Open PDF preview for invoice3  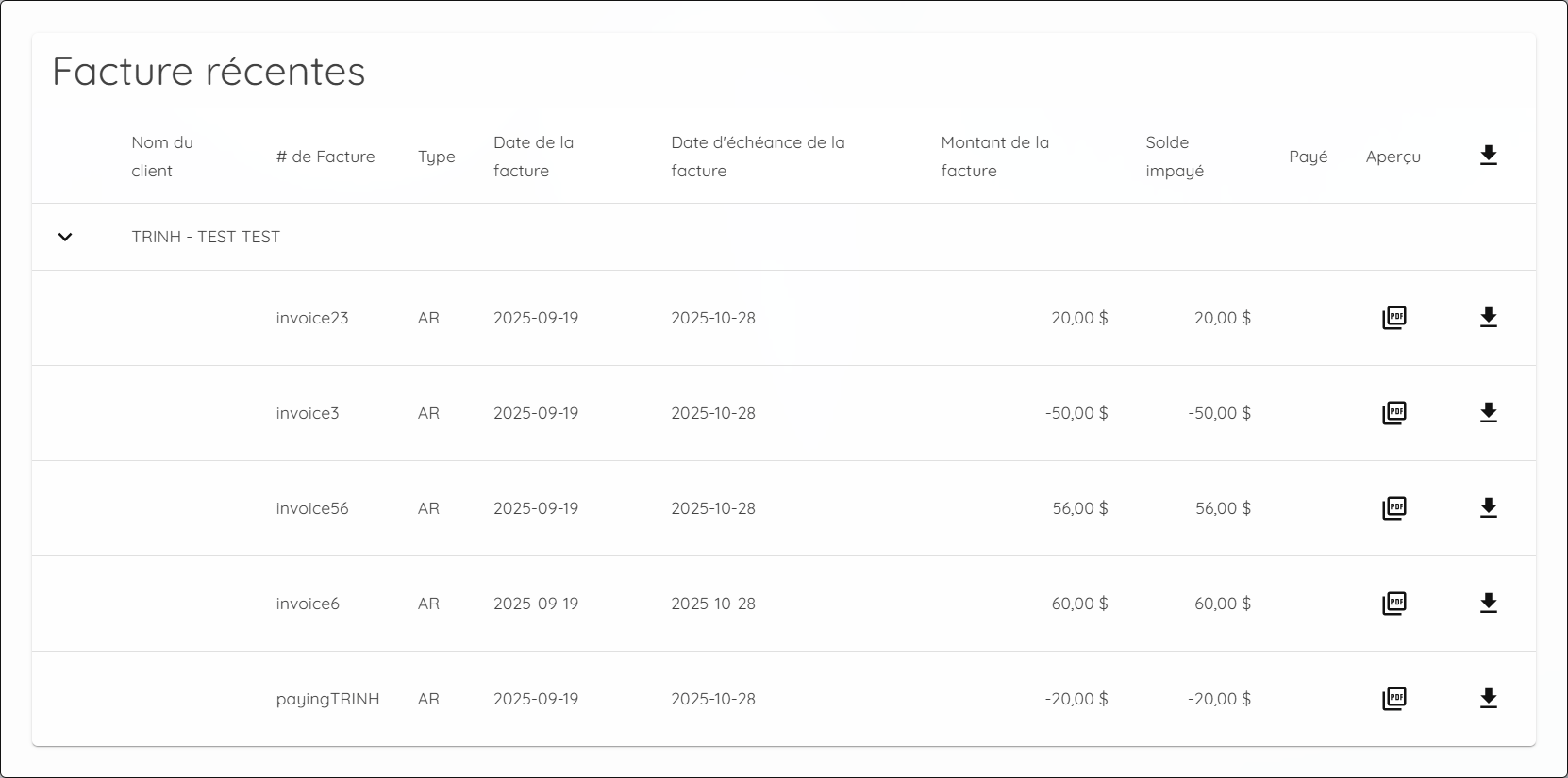point(1393,413)
